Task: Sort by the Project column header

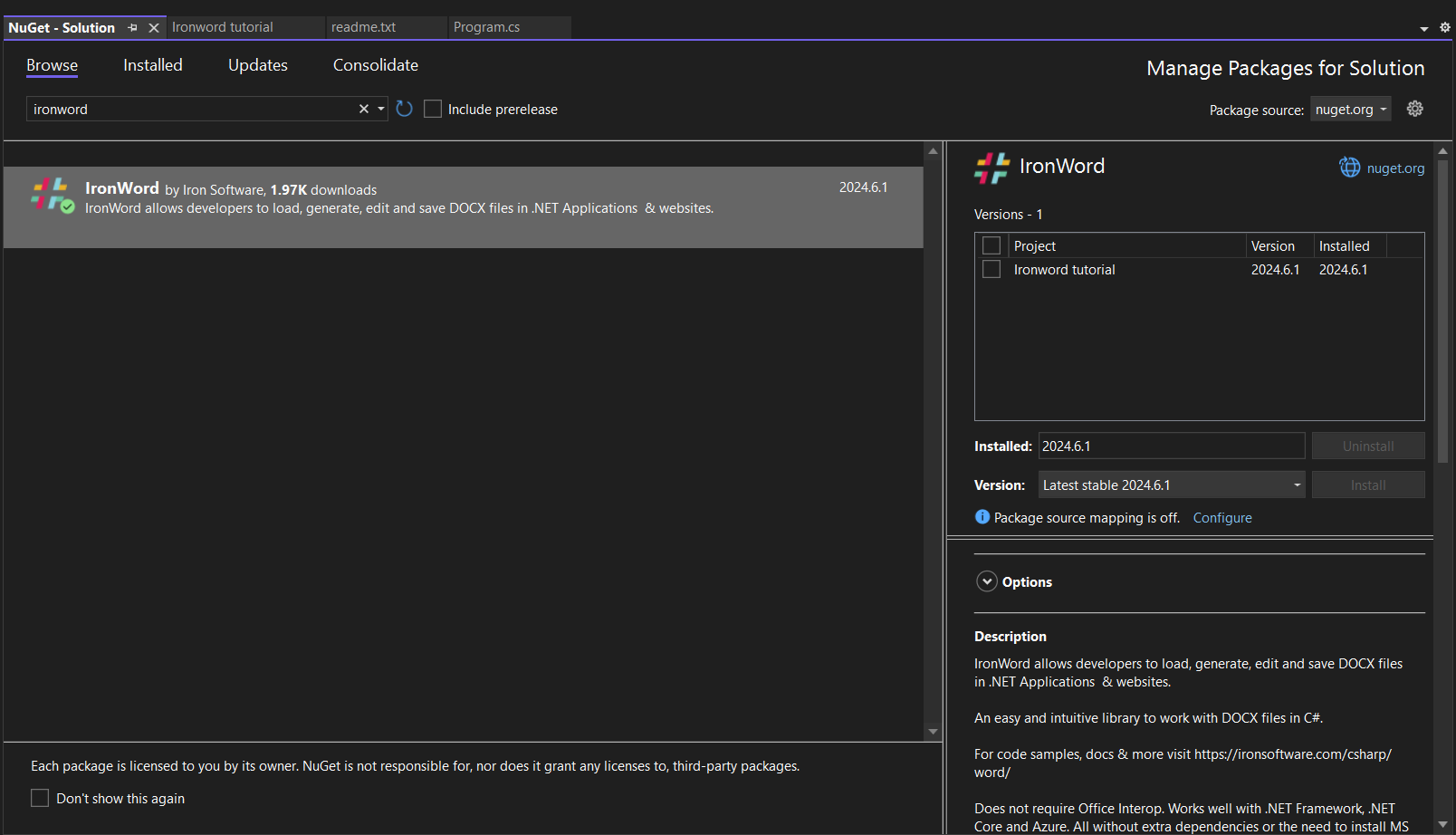Action: 1127,245
